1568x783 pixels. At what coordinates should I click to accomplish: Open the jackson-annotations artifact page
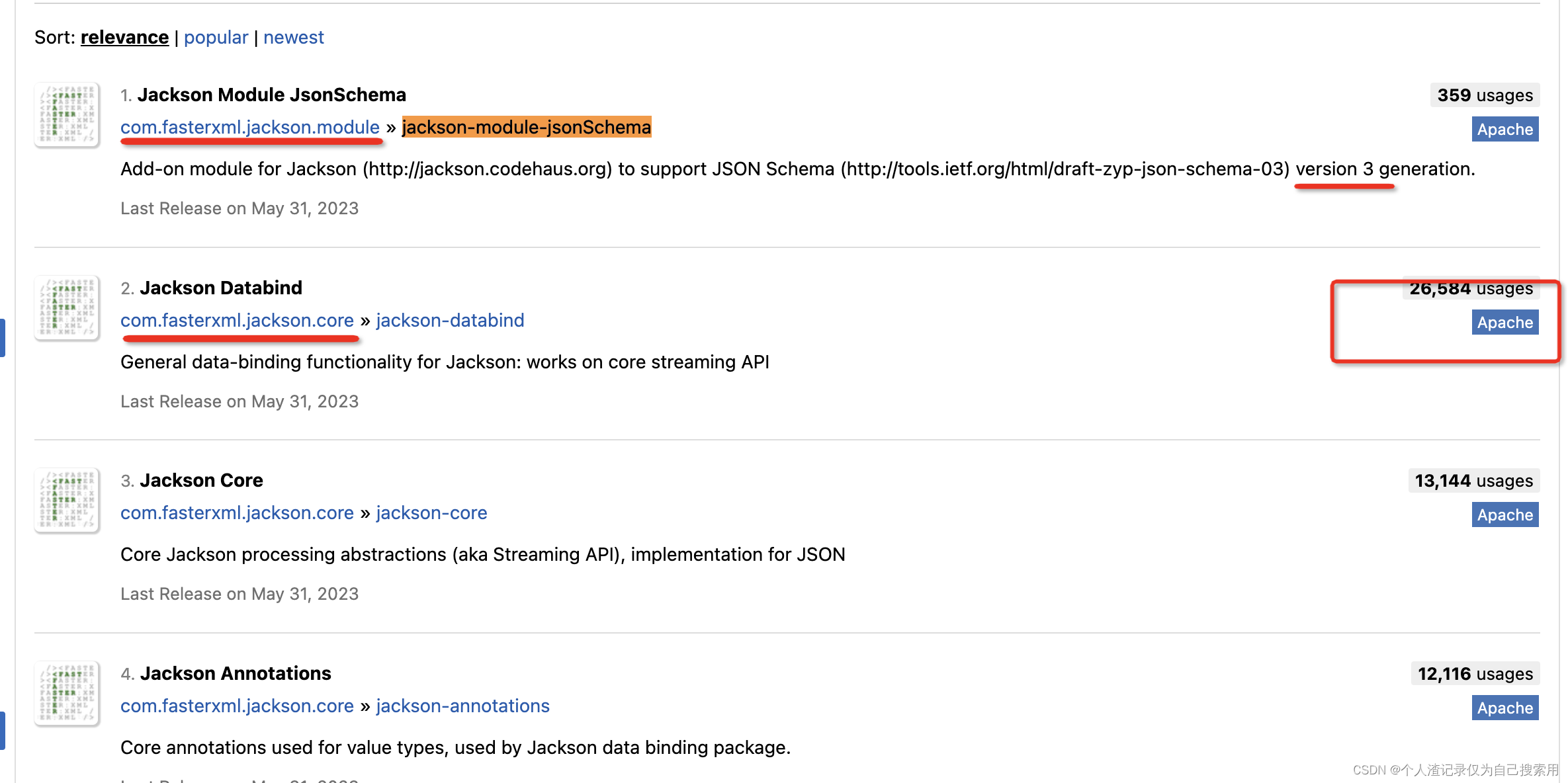tap(462, 706)
